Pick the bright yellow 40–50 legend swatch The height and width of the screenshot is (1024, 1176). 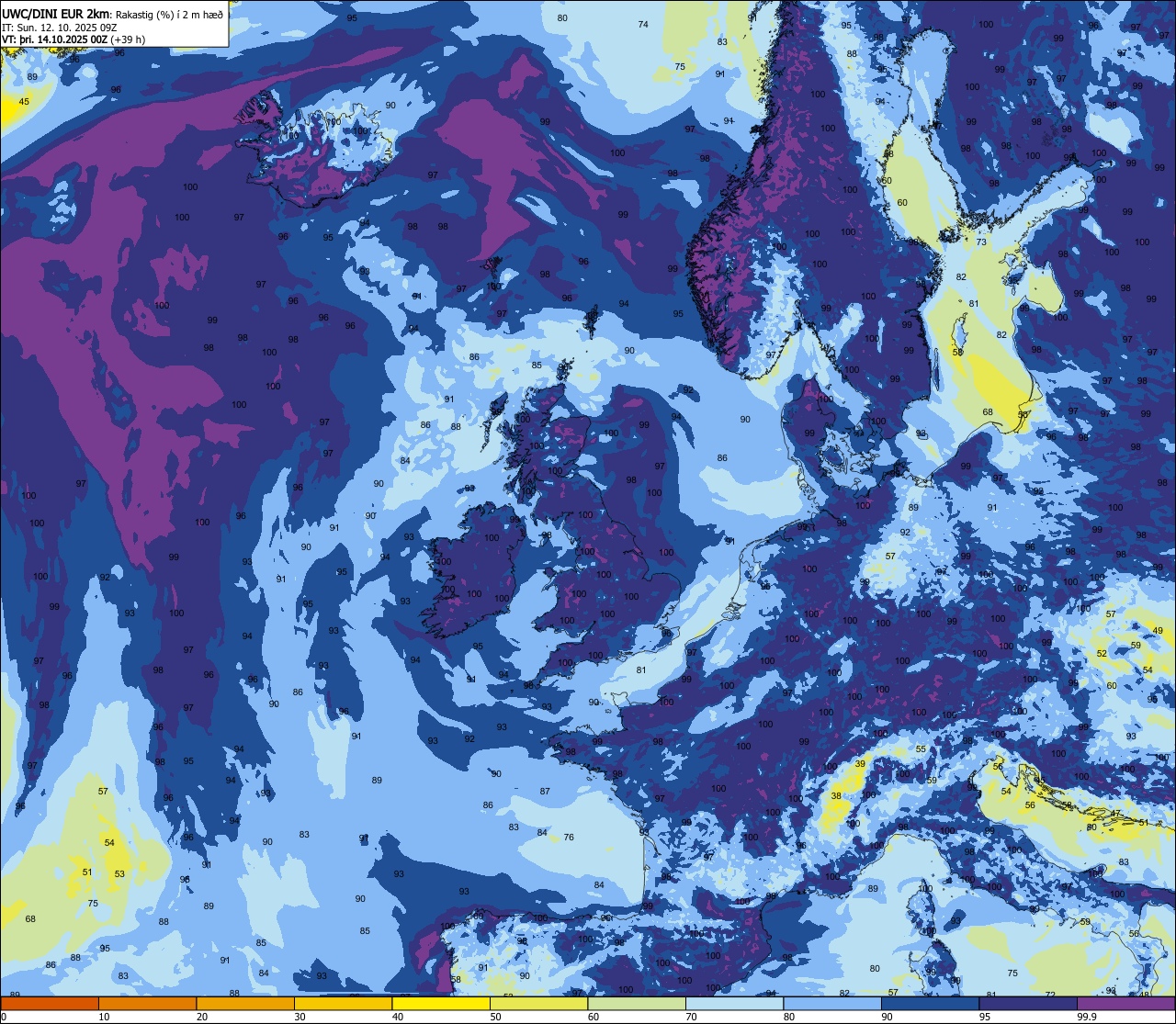(x=441, y=1004)
